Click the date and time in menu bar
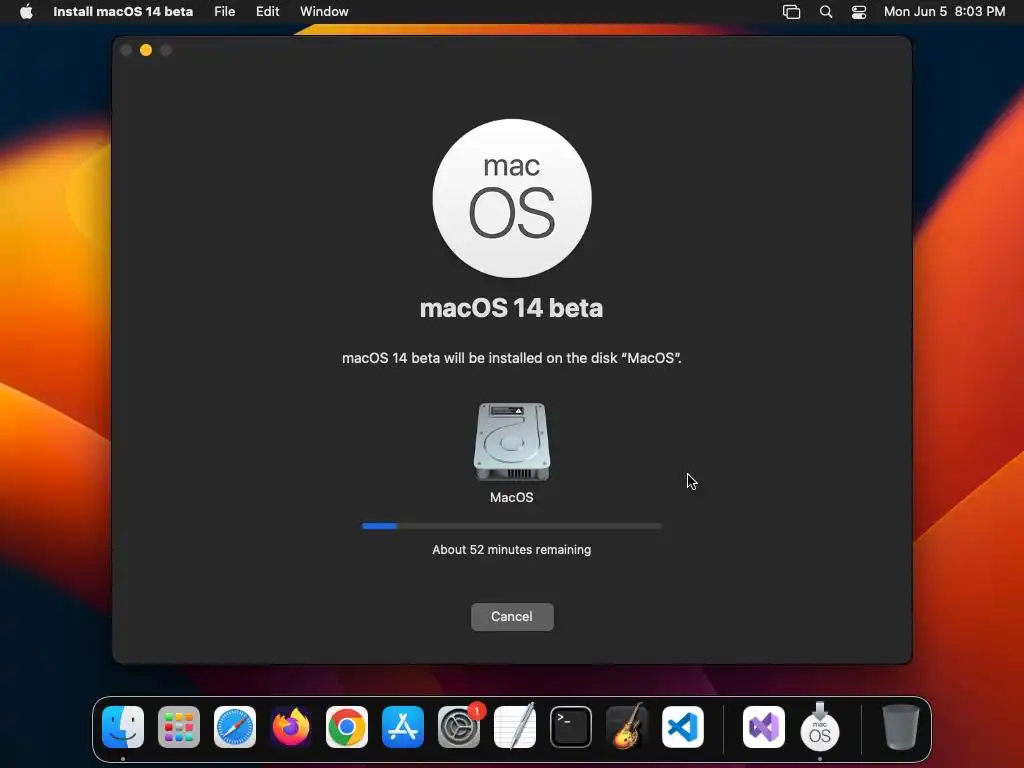The width and height of the screenshot is (1024, 768). [944, 12]
